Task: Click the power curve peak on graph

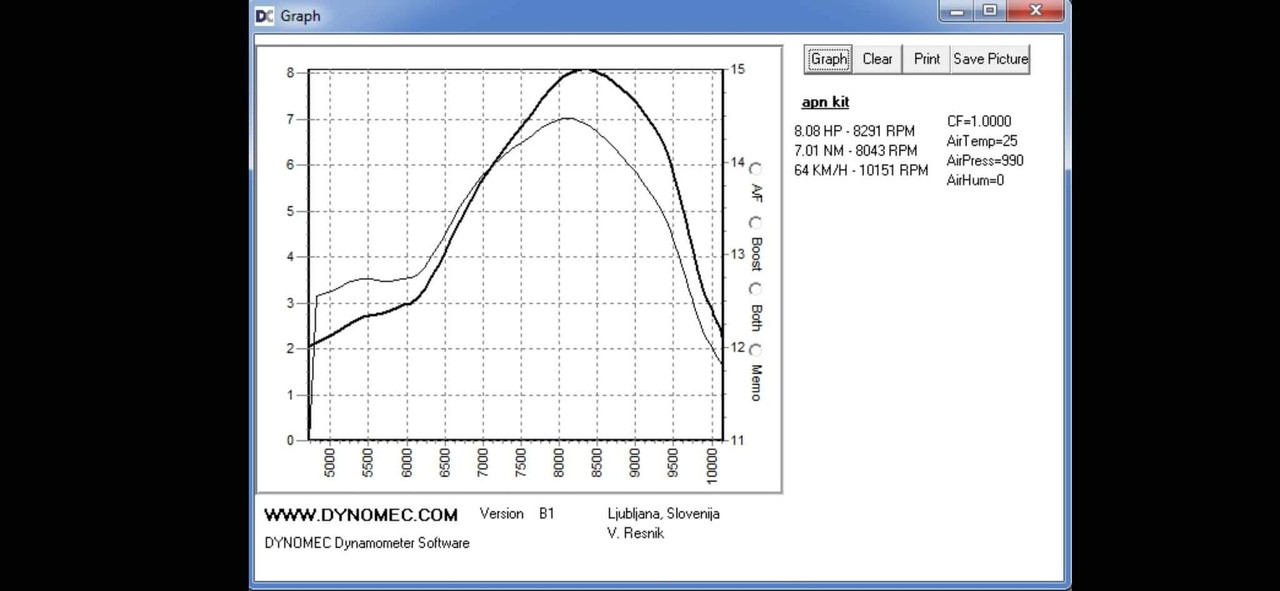Action: pos(585,70)
